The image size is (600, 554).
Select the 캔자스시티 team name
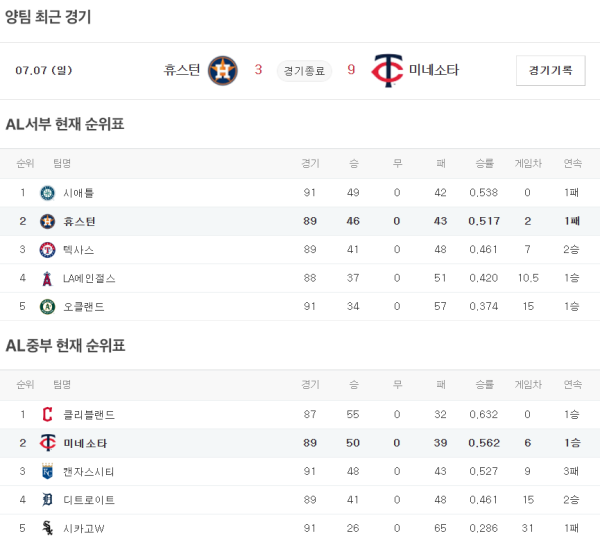(x=89, y=471)
